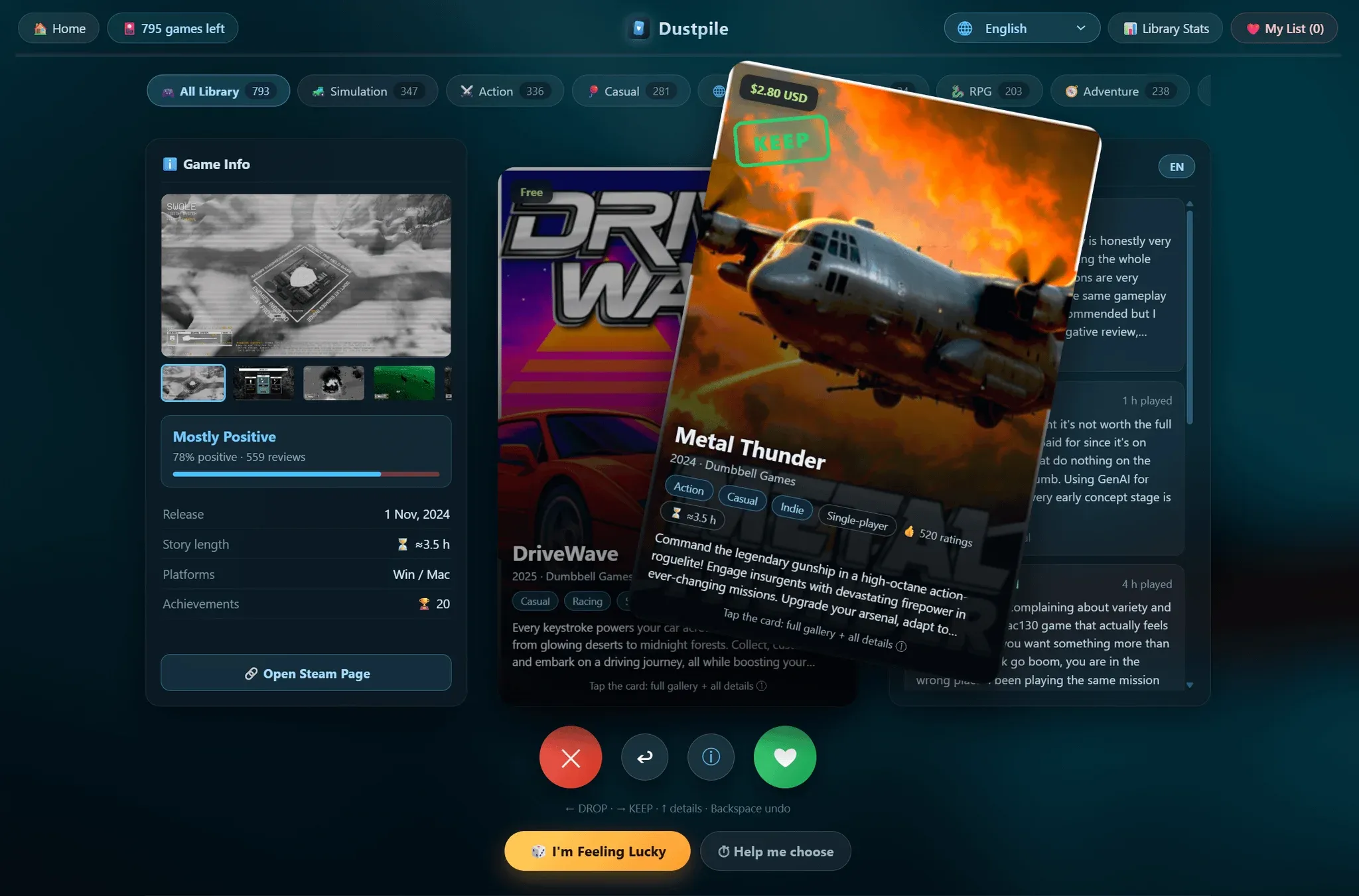Filter by Casual genre
This screenshot has width=1359, height=896.
[631, 91]
